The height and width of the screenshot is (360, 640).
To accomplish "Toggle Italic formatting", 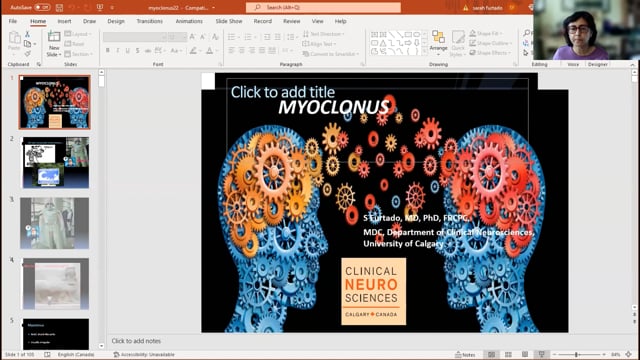I will click(118, 51).
